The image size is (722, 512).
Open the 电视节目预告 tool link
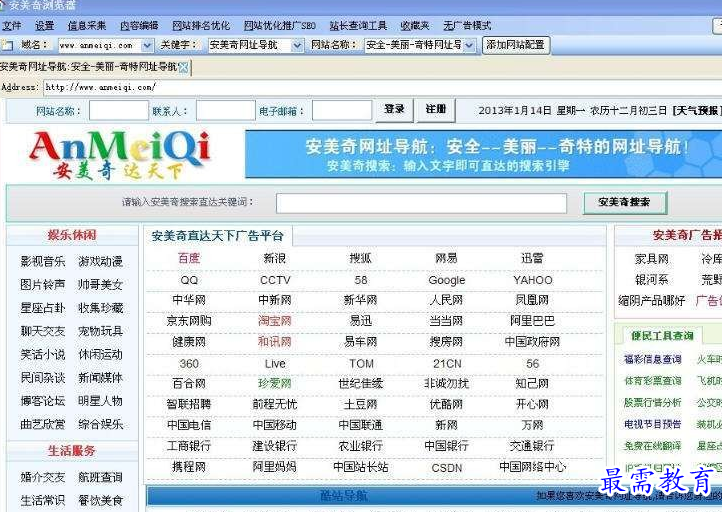[652, 424]
